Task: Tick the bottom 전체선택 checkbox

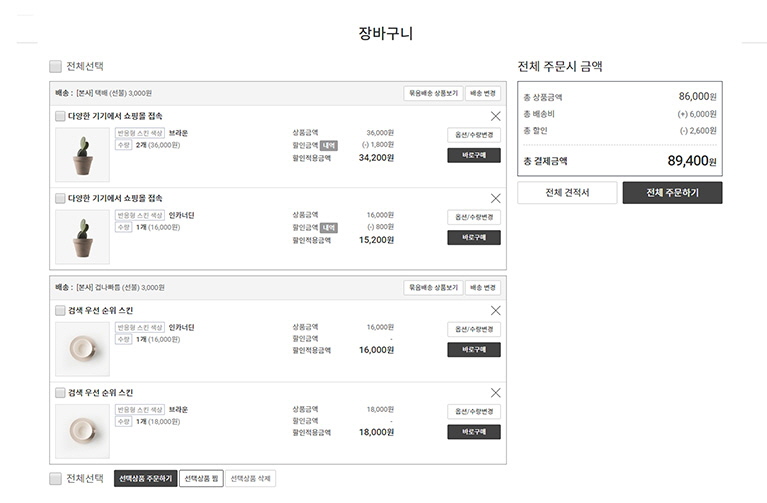Action: tap(55, 478)
